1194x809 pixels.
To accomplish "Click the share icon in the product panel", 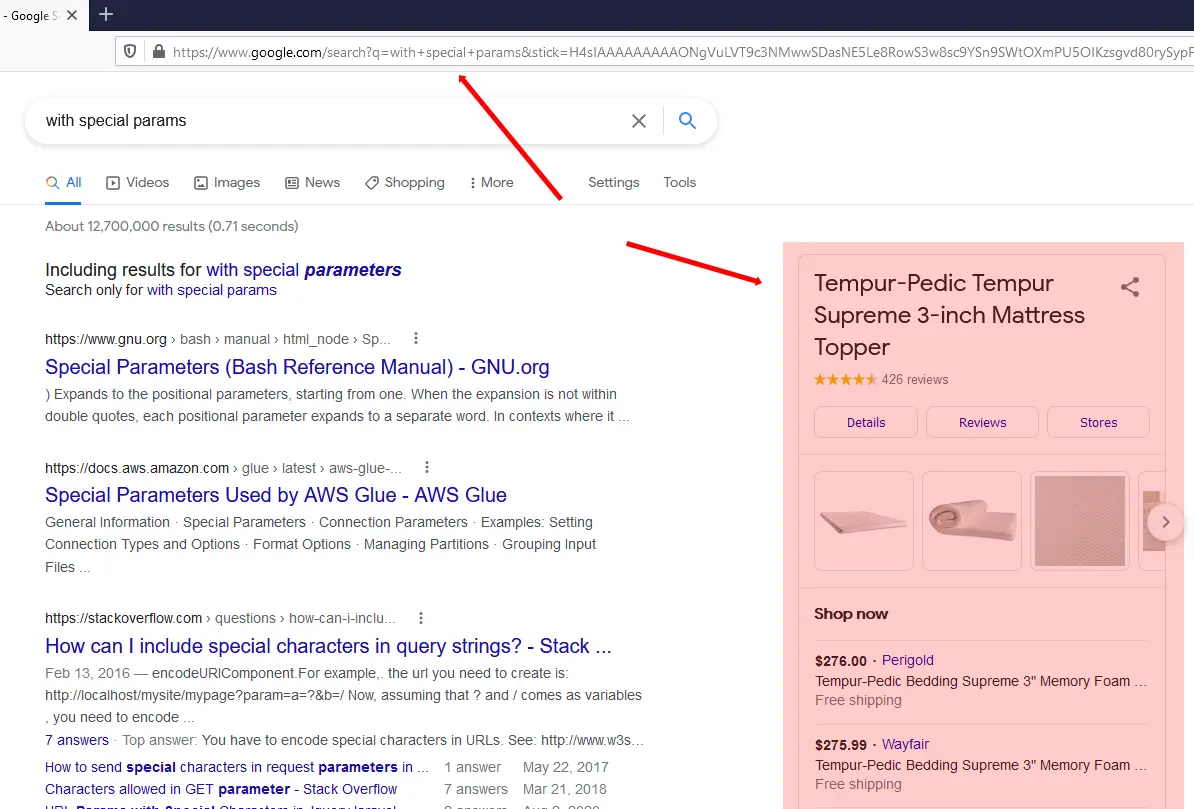I will tap(1130, 287).
